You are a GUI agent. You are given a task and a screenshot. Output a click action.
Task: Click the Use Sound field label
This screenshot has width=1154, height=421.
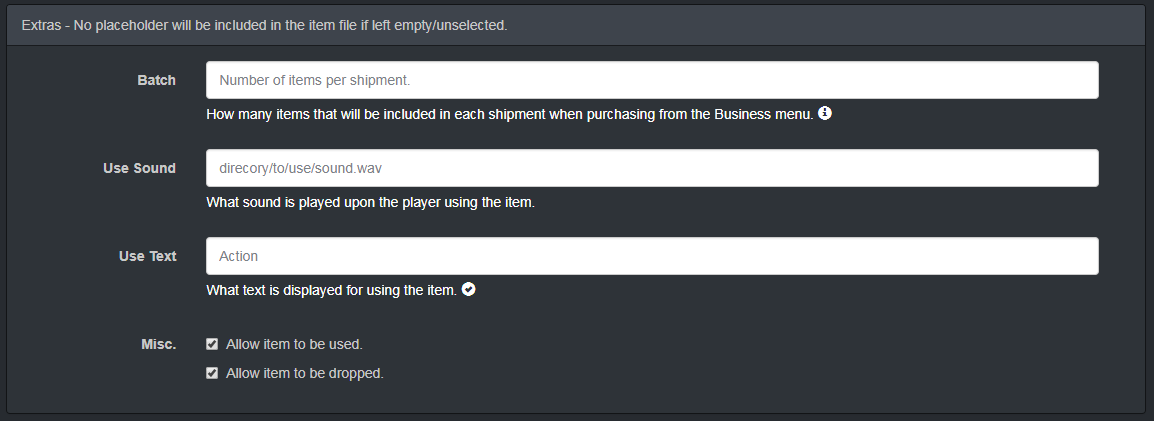click(139, 168)
